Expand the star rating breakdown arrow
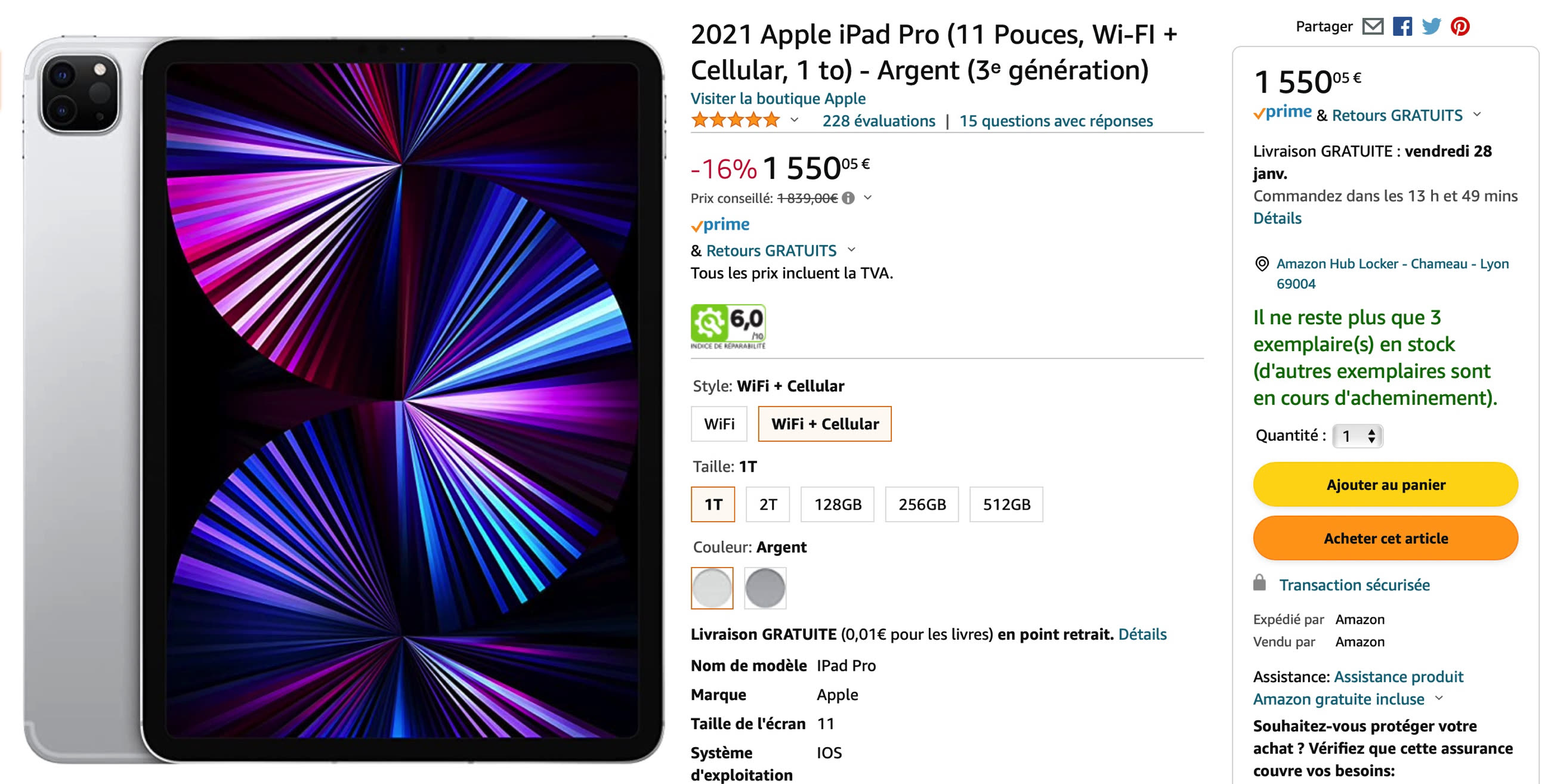The image size is (1551, 784). point(795,120)
